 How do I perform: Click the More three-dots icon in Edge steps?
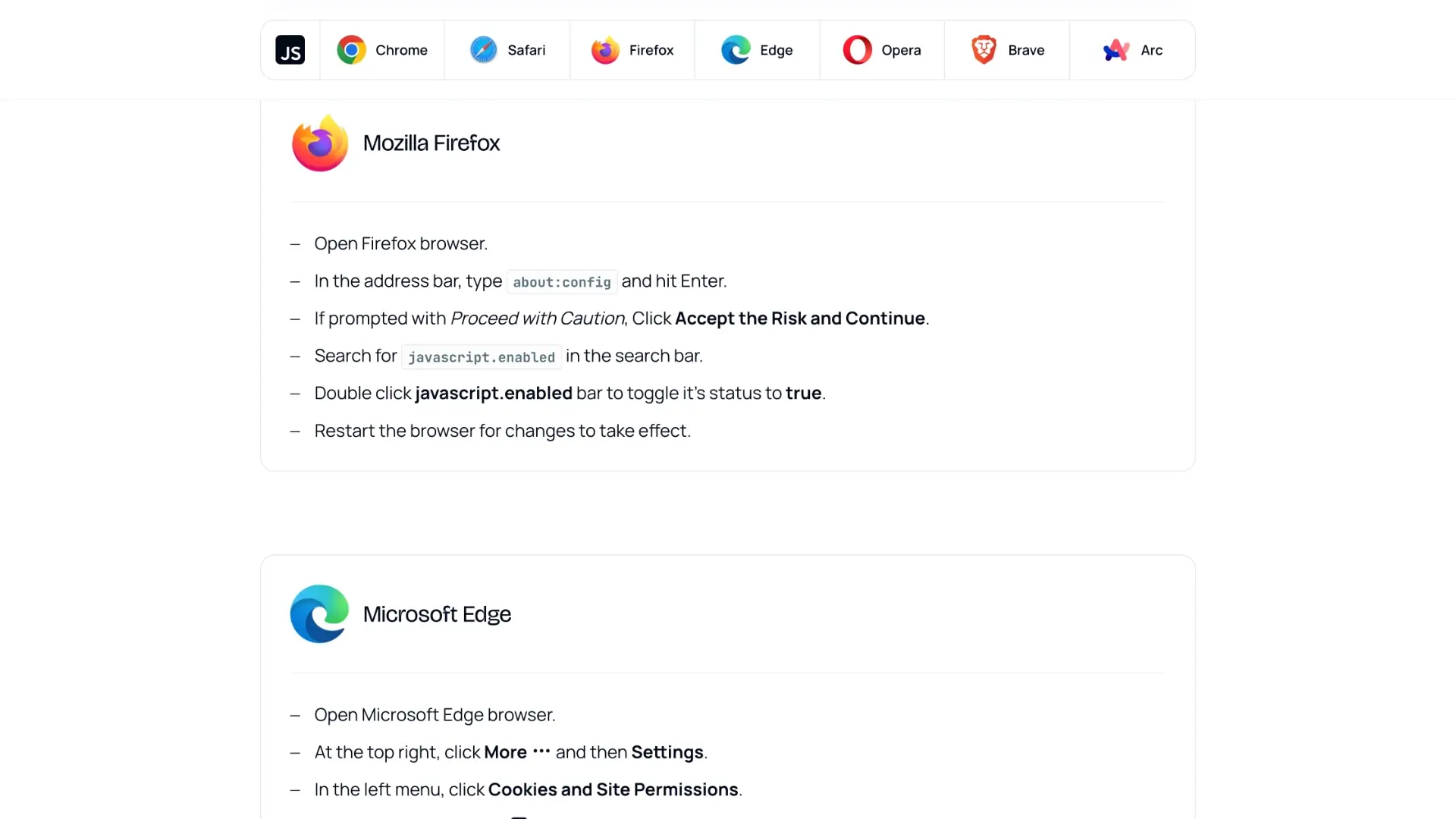541,752
